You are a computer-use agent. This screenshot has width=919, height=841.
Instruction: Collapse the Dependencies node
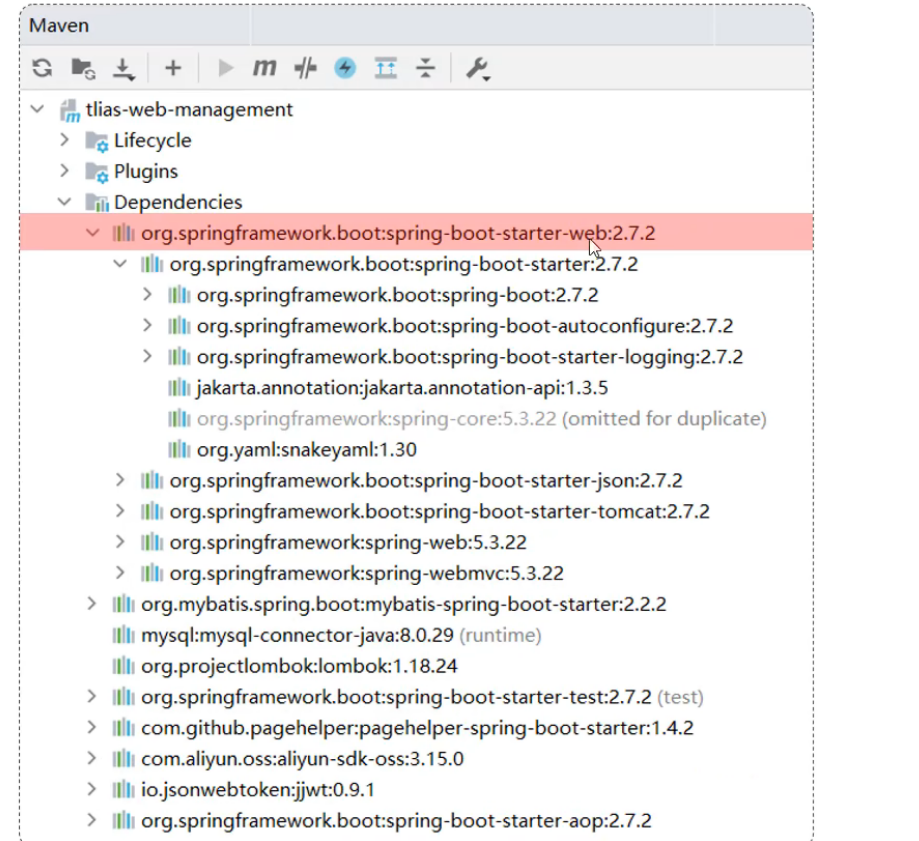(64, 202)
